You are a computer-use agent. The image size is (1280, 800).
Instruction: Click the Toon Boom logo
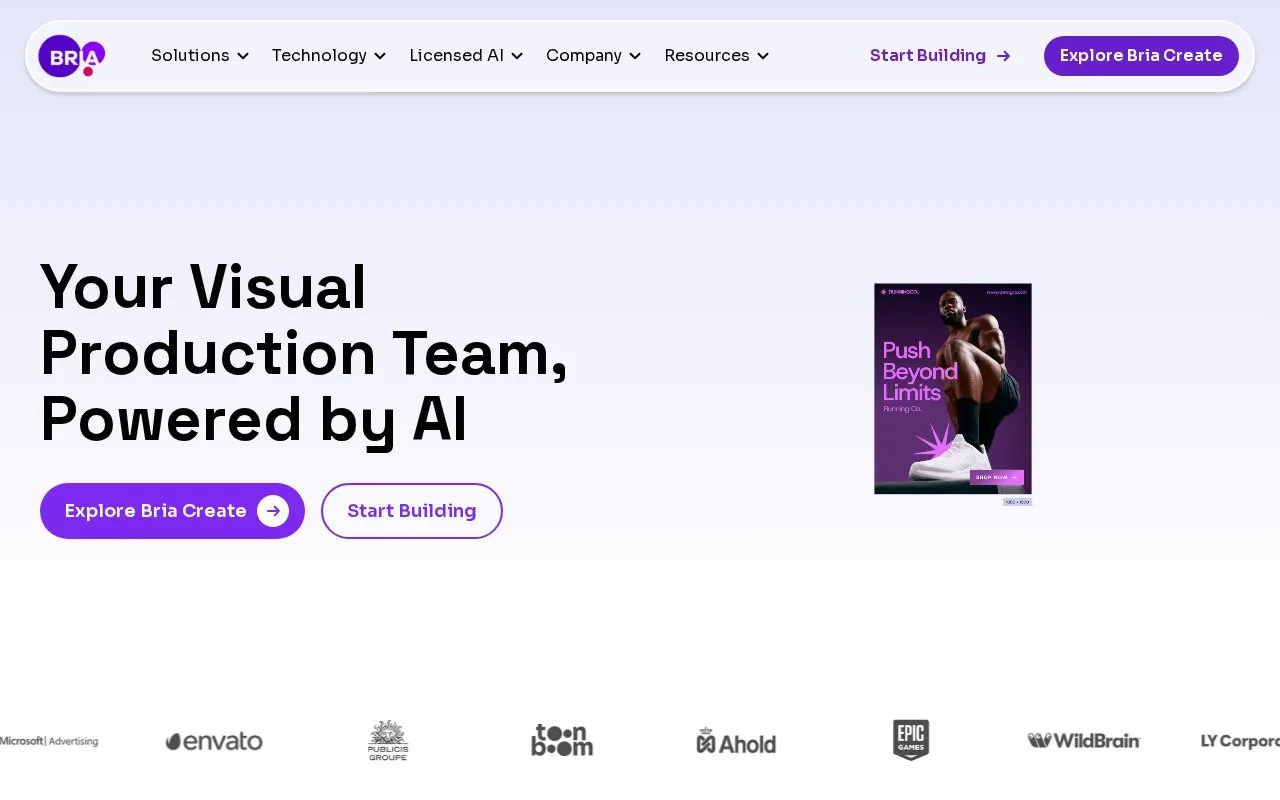point(562,740)
